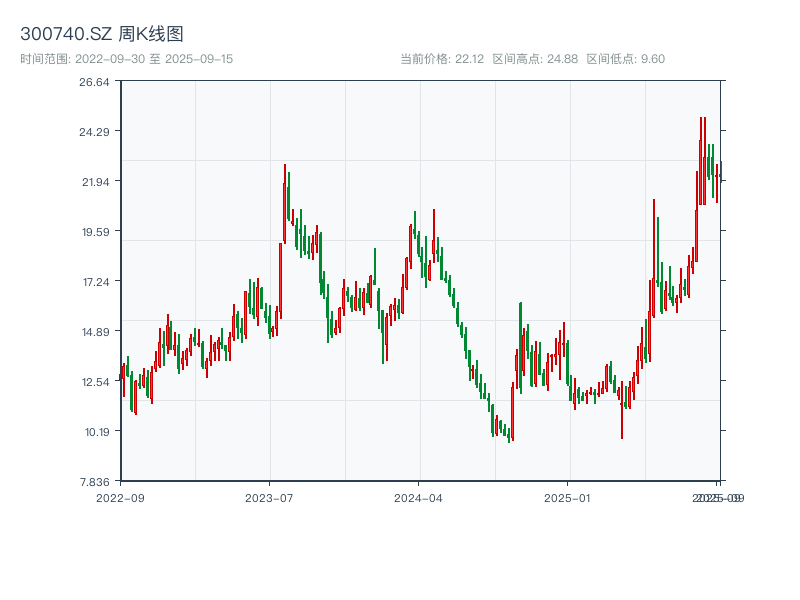Image resolution: width=800 pixels, height=600 pixels.
Task: Click the x-axis label 2022-09
Action: (x=120, y=498)
